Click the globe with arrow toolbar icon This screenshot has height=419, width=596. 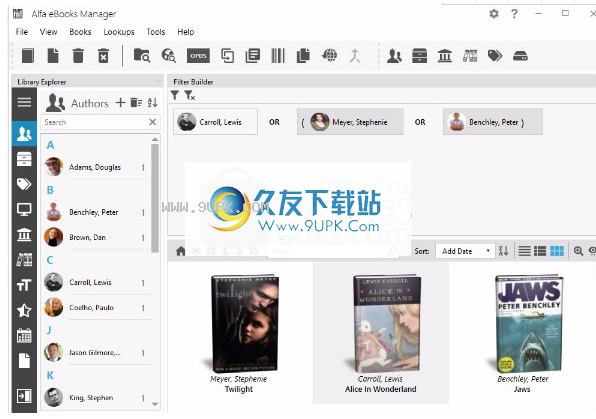pos(329,56)
